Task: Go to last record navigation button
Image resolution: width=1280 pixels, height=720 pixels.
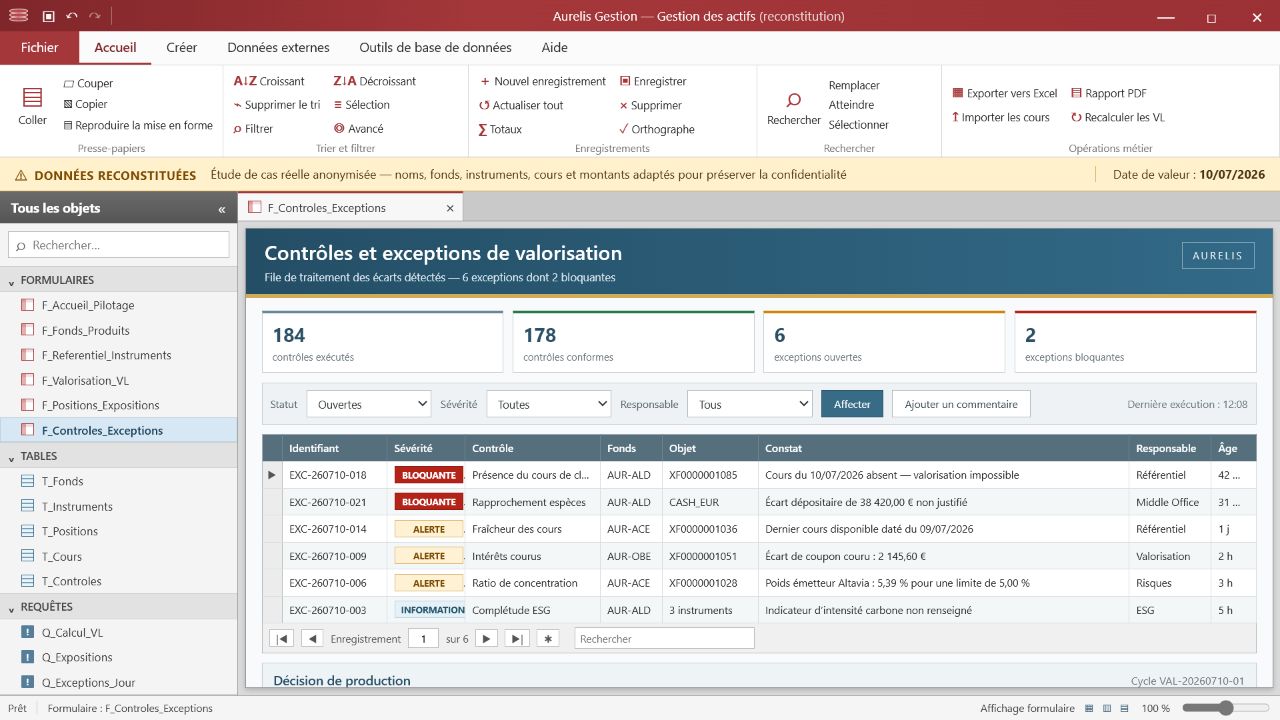Action: [x=516, y=638]
